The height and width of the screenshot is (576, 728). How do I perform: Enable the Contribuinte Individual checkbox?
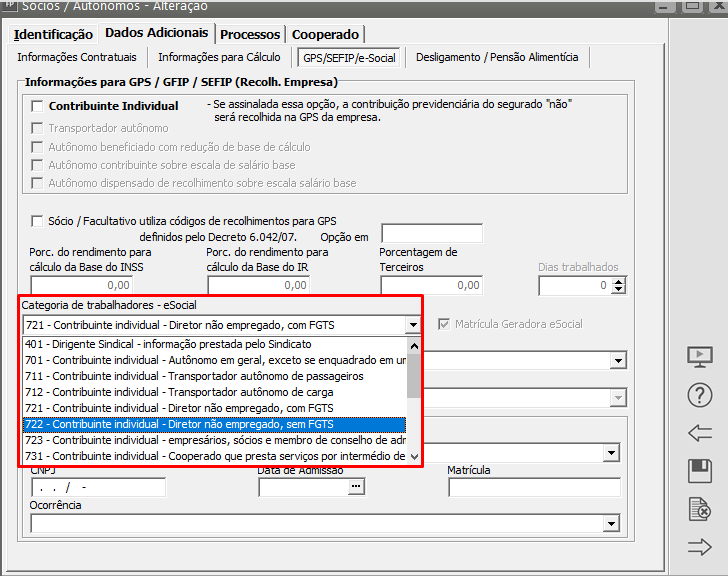38,106
